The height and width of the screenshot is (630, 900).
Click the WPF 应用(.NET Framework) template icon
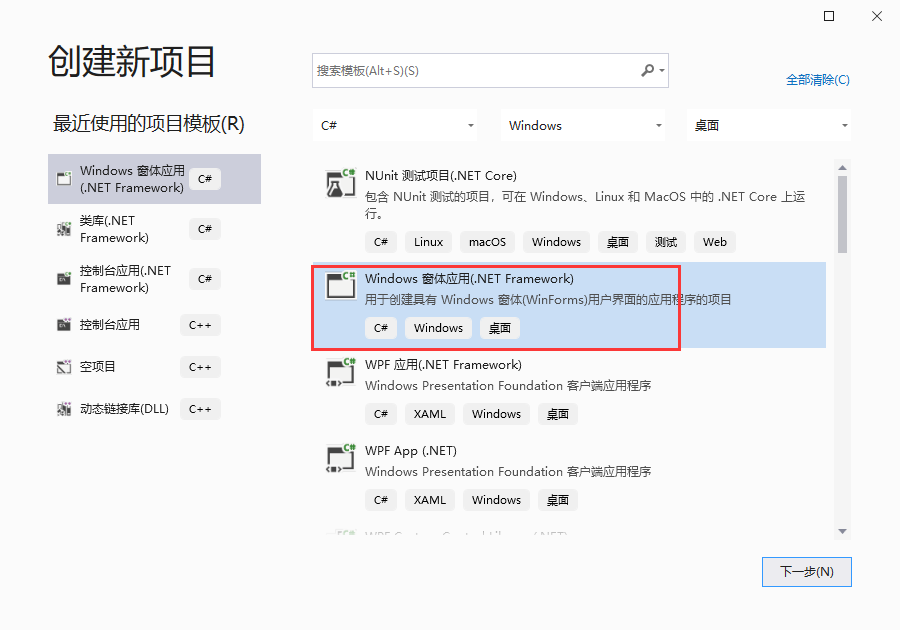[x=340, y=373]
